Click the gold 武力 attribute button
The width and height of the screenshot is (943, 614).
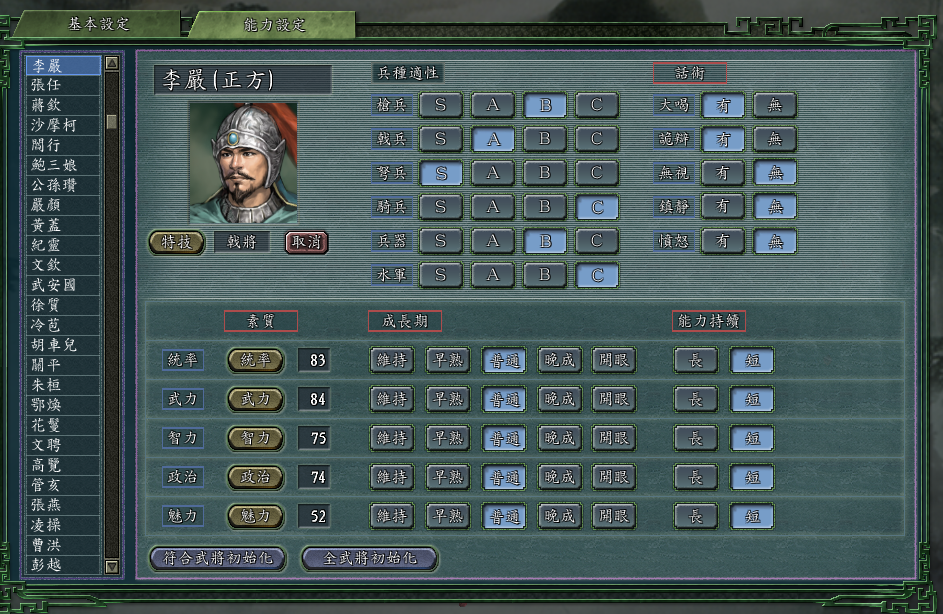pos(256,399)
